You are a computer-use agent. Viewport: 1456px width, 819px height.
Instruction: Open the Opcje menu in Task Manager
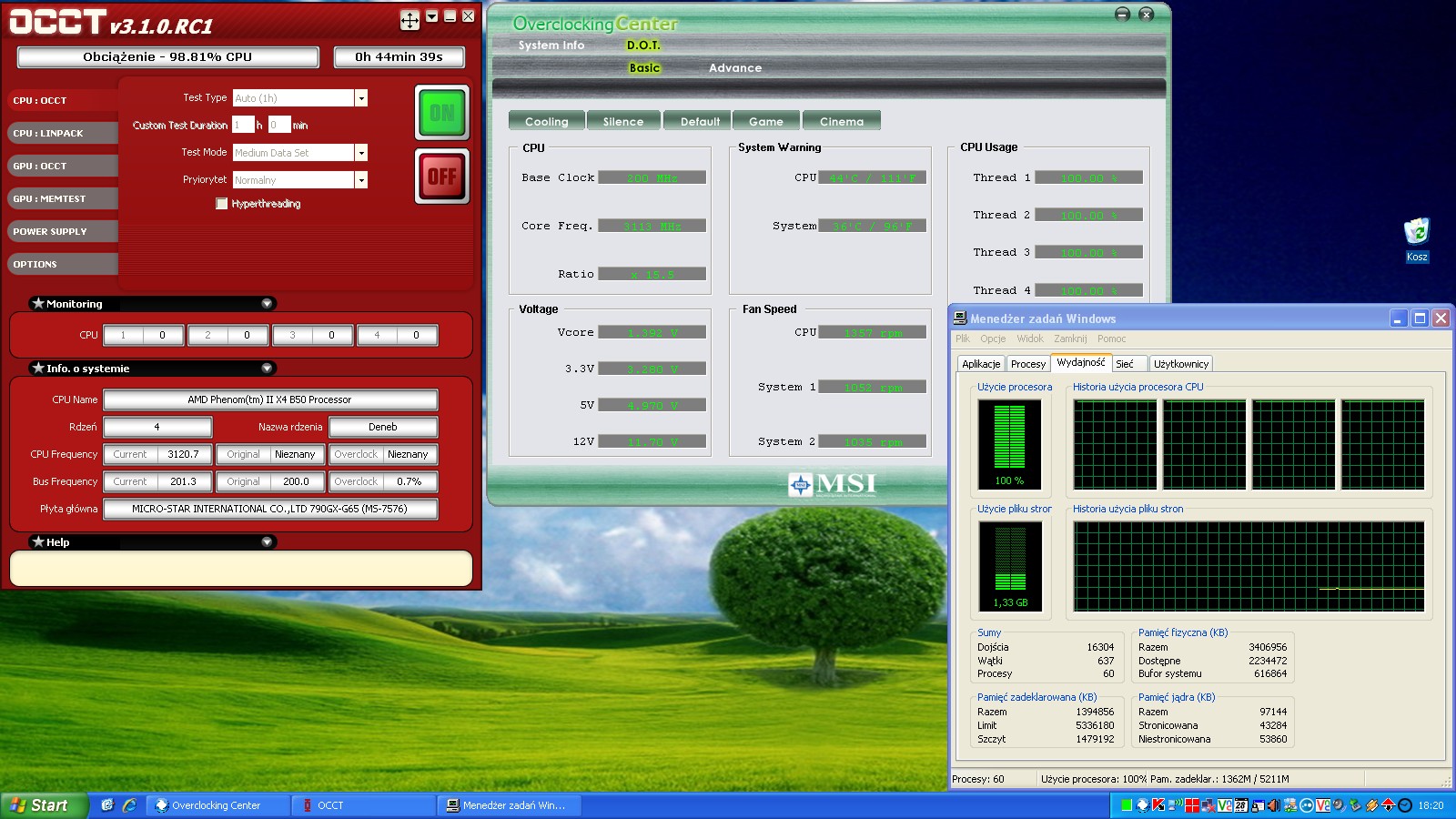993,339
